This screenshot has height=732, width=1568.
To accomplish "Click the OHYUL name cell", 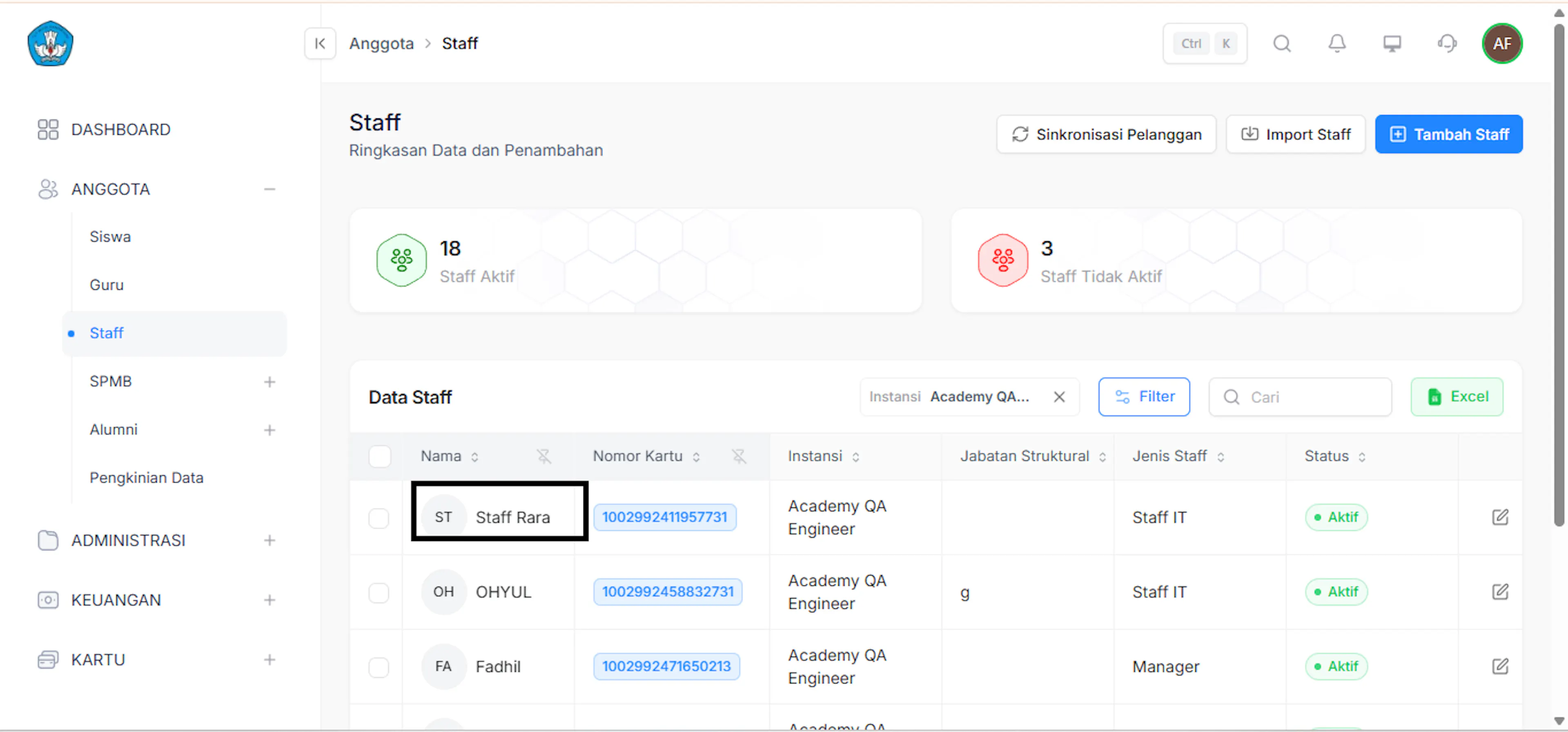I will click(488, 592).
